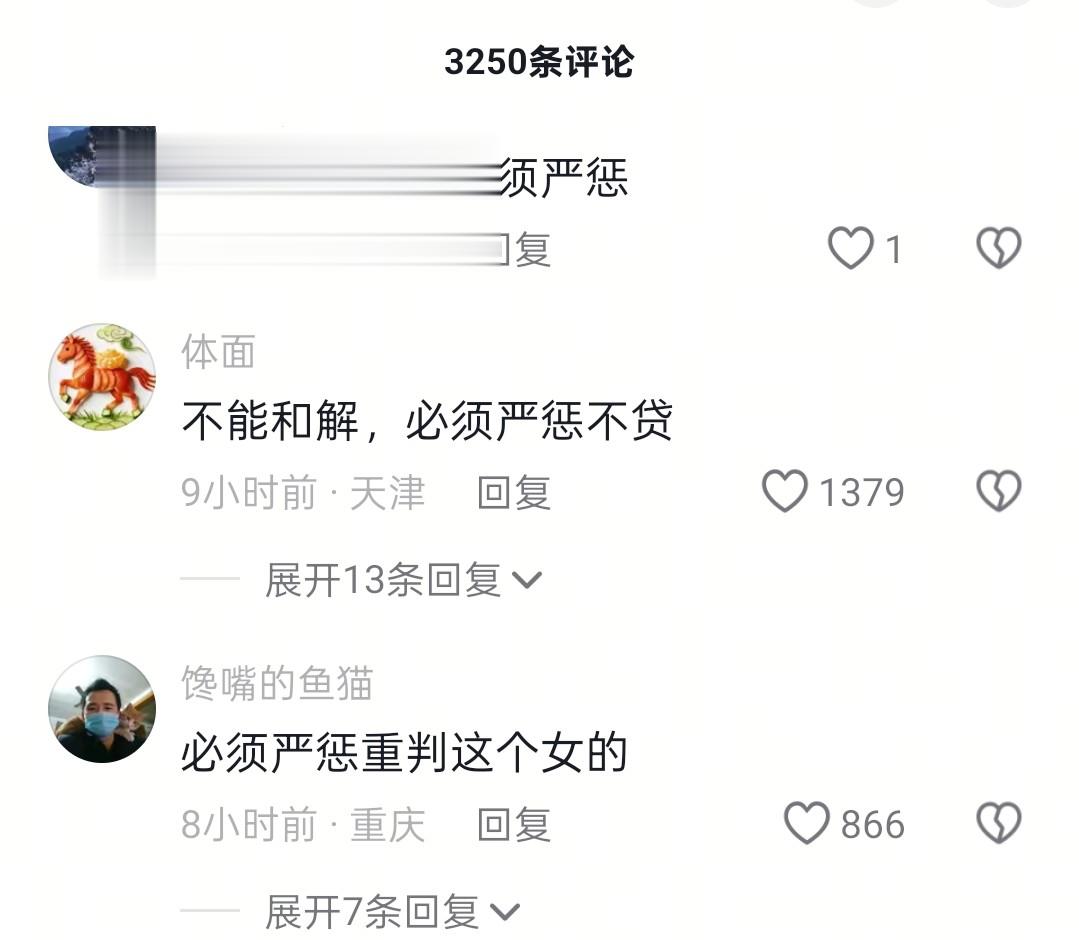Viewport: 1079px width, 940px height.
Task: Dislike the comment by 体面
Action: tap(998, 491)
